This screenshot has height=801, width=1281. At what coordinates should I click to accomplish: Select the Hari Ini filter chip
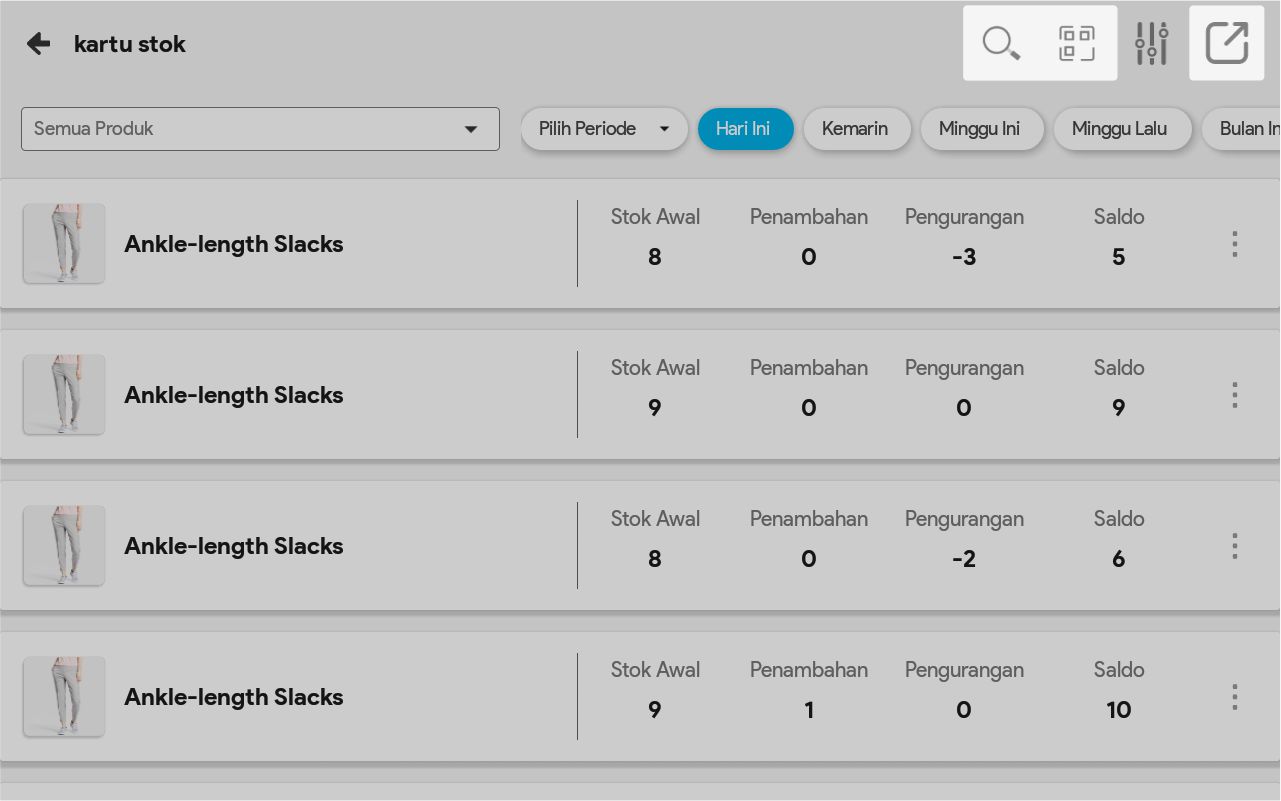coord(745,129)
